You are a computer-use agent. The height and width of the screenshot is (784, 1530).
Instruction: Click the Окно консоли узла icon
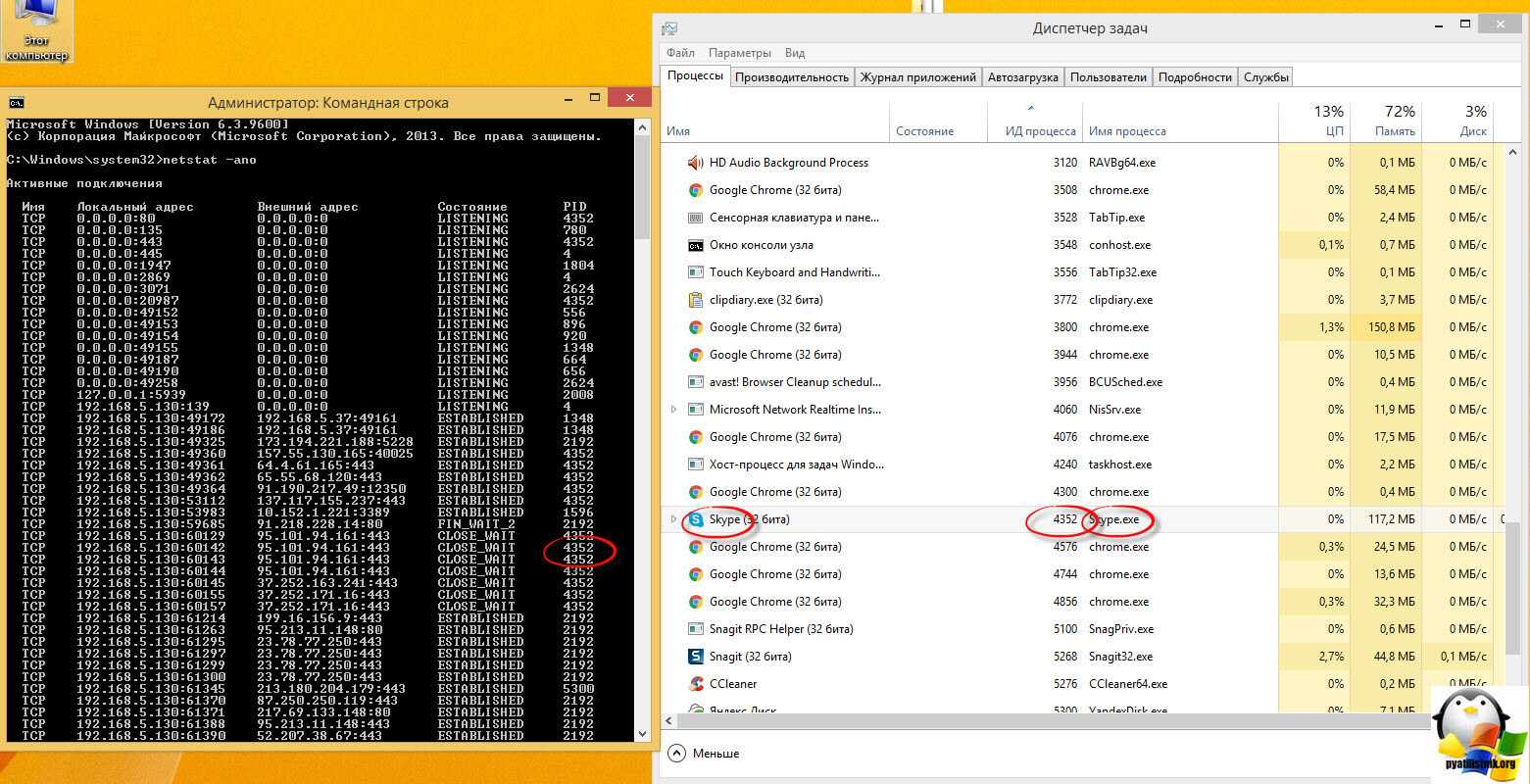click(x=696, y=245)
